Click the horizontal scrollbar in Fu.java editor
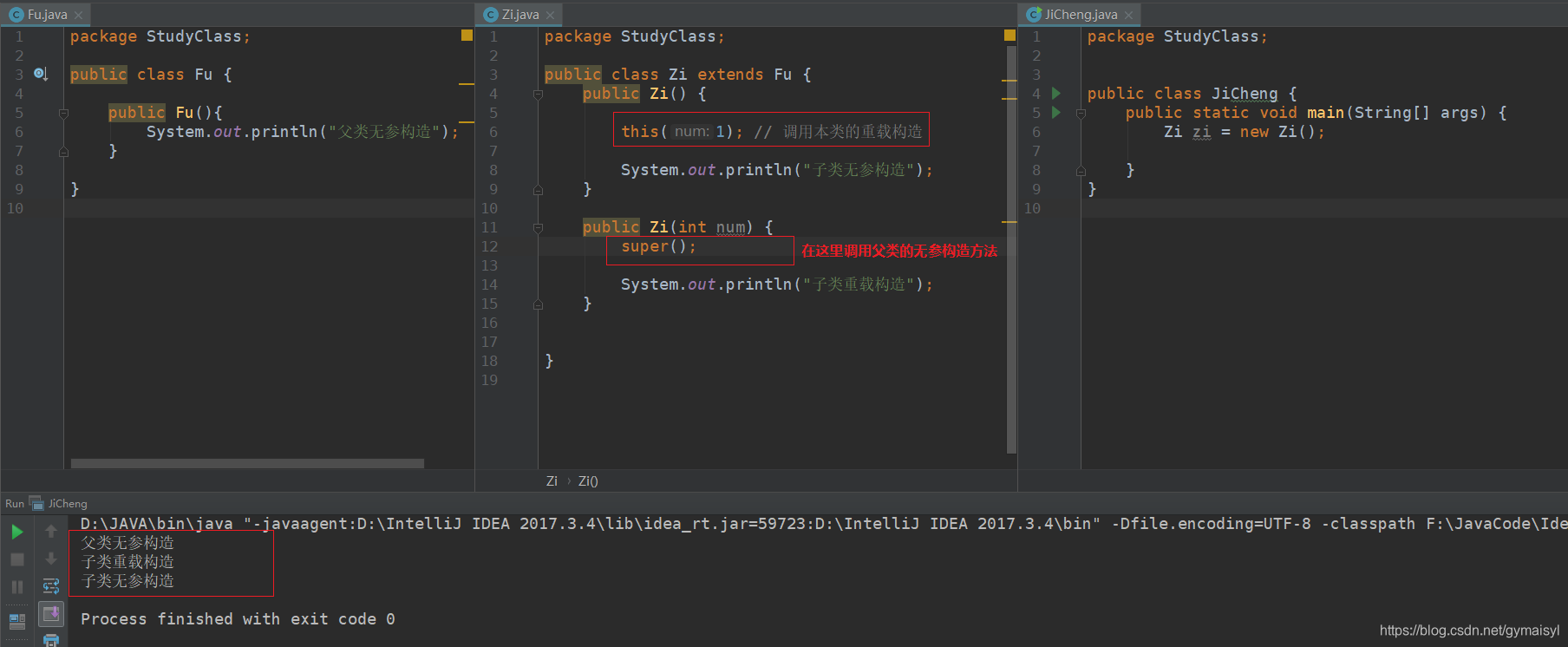This screenshot has height=647, width=1568. point(247,463)
